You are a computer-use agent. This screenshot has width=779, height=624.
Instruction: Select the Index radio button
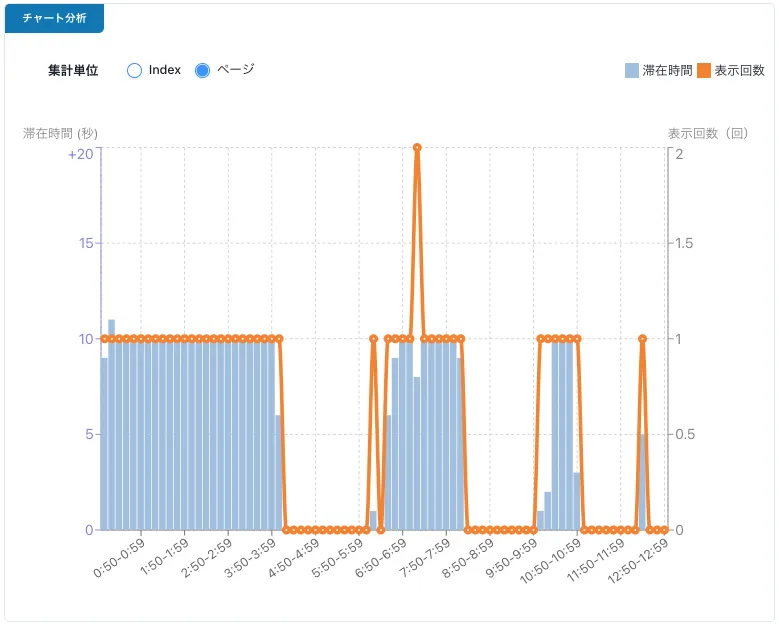pos(135,70)
